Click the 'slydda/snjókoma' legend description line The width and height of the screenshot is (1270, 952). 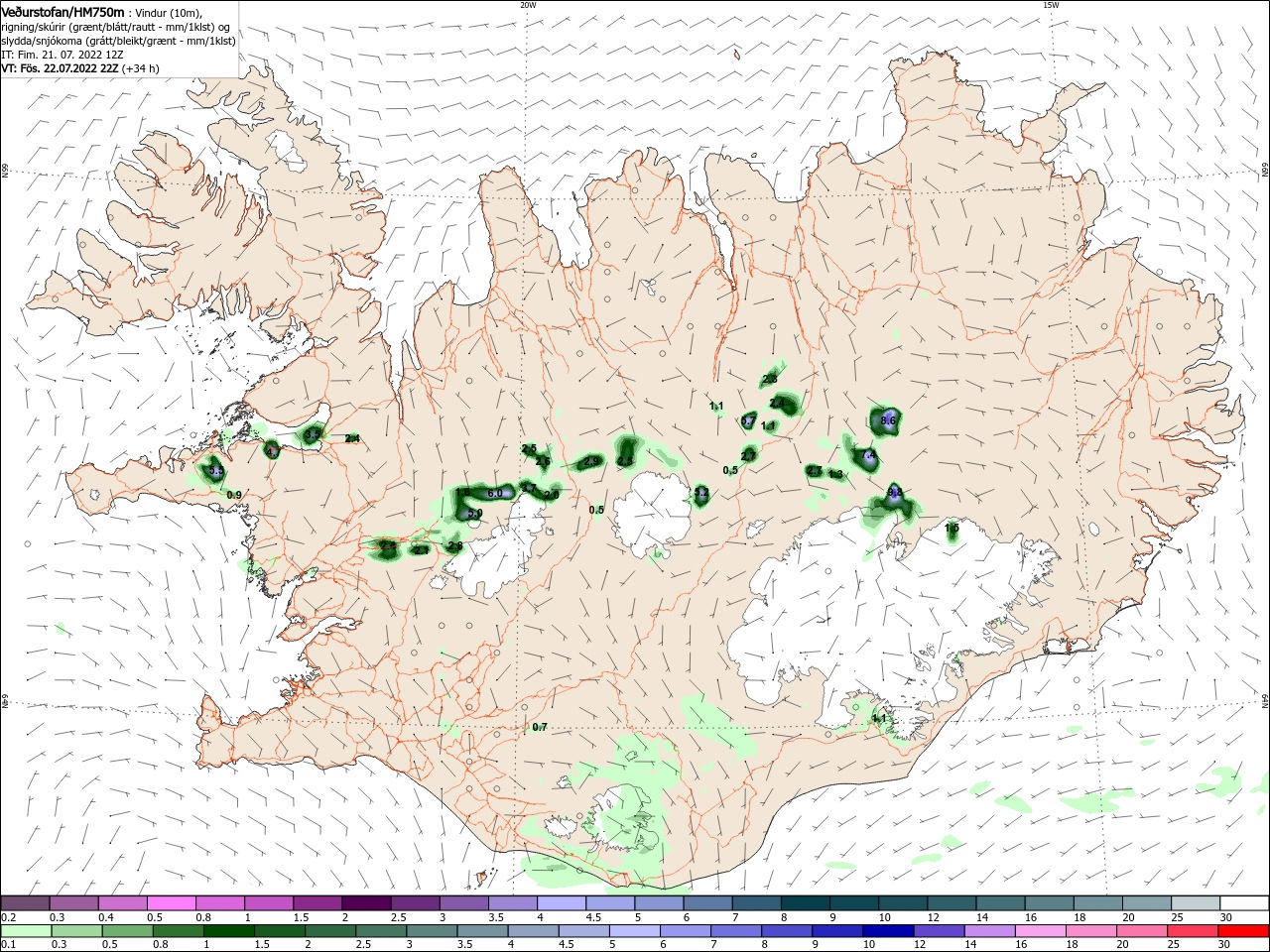118,41
